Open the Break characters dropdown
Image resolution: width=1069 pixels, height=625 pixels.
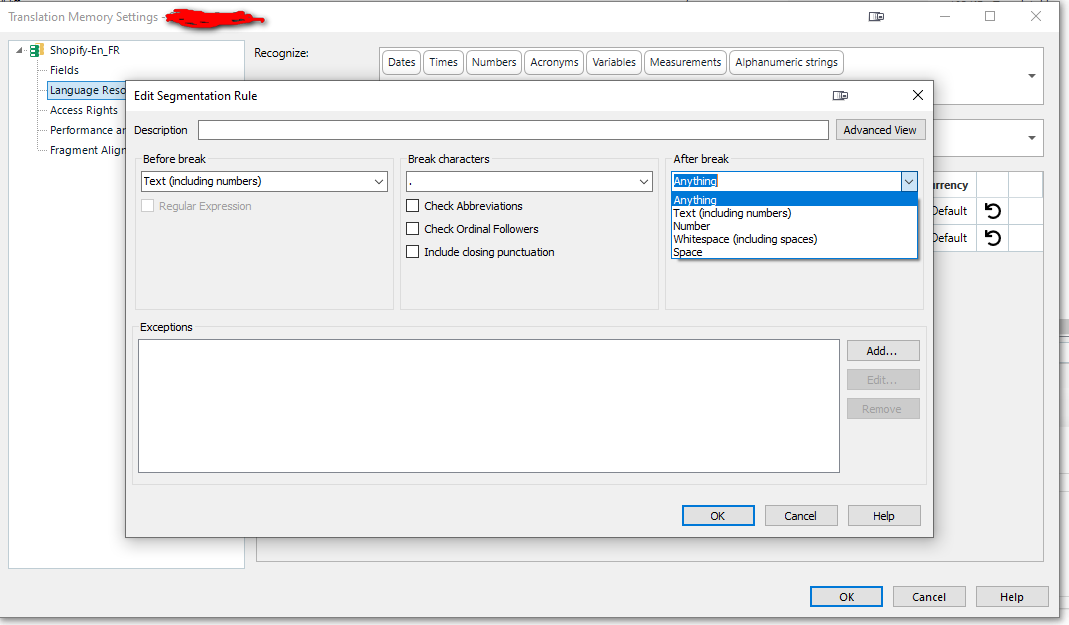[645, 181]
